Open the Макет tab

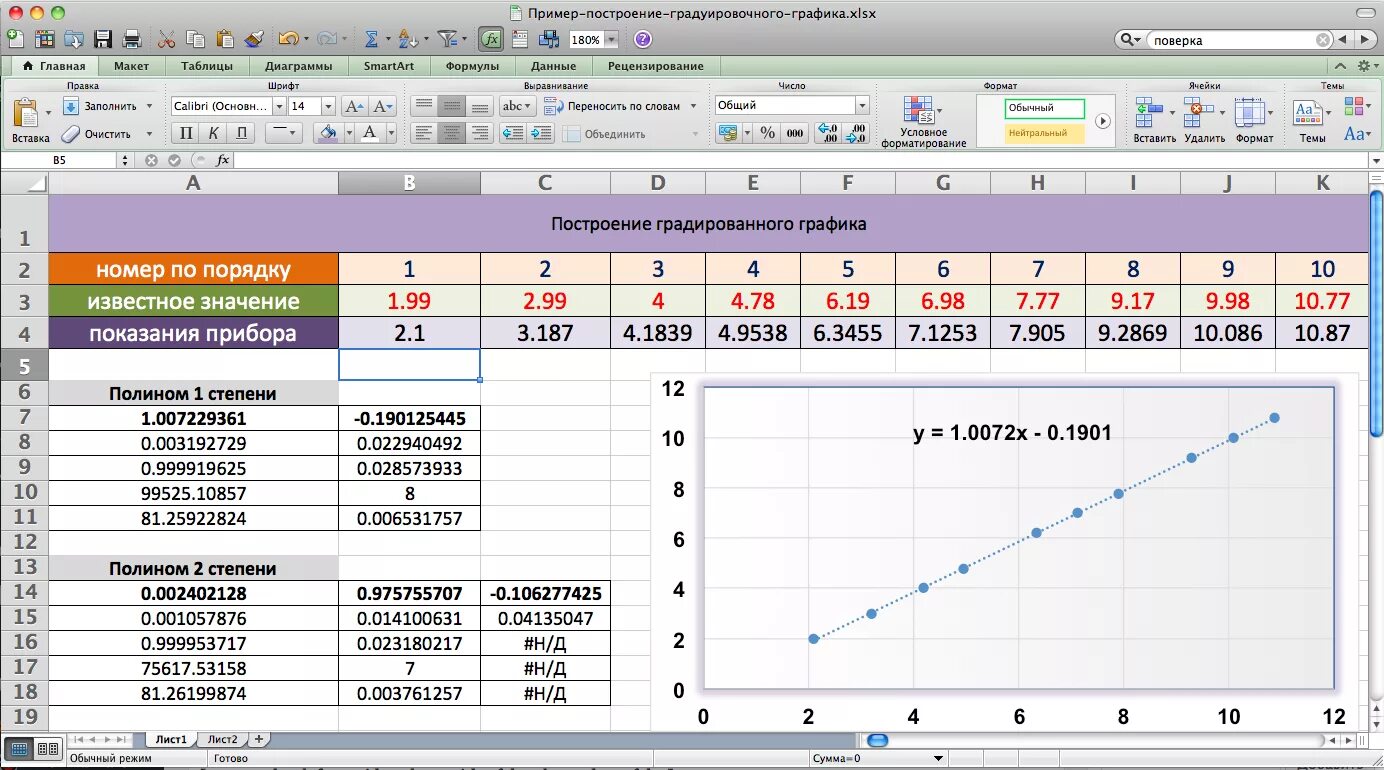131,66
